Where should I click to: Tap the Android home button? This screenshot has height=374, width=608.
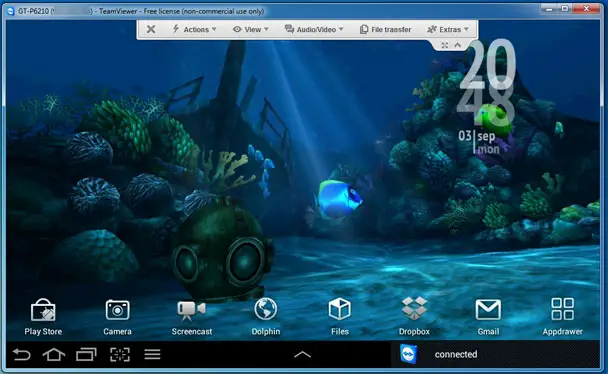54,354
